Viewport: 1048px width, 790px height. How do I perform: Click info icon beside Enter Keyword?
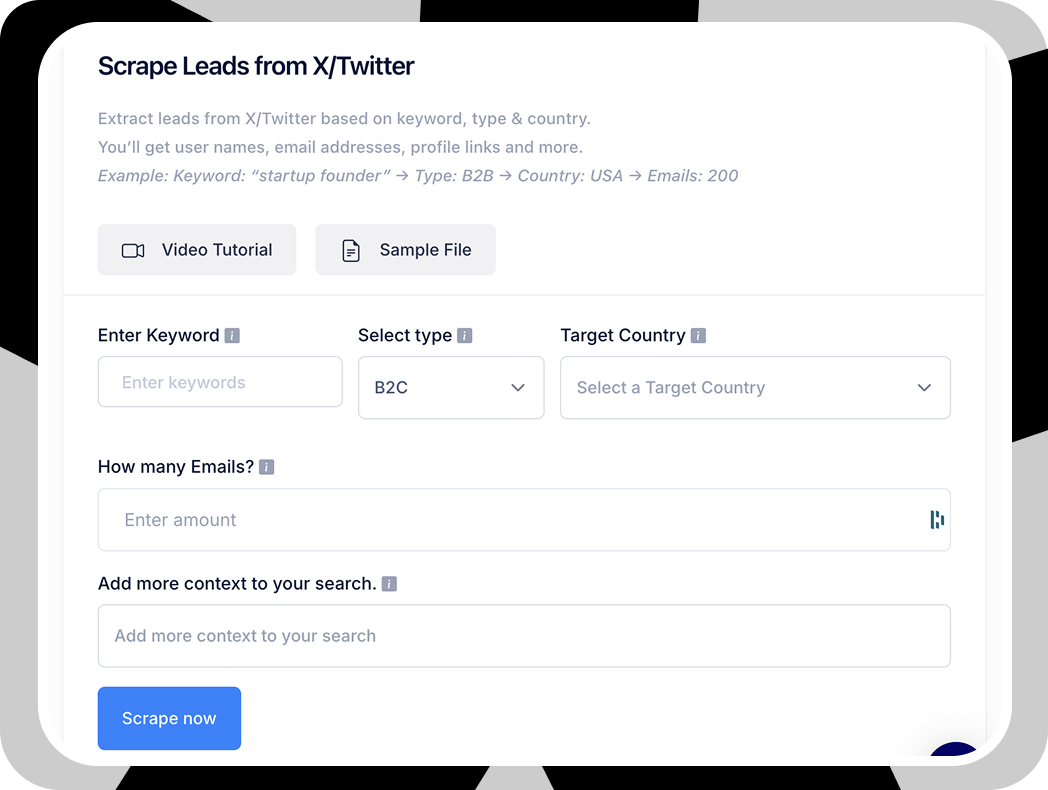(x=232, y=336)
